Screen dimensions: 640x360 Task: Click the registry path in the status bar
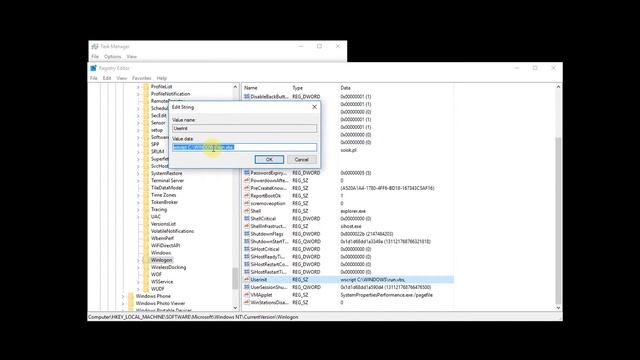pyautogui.click(x=193, y=317)
